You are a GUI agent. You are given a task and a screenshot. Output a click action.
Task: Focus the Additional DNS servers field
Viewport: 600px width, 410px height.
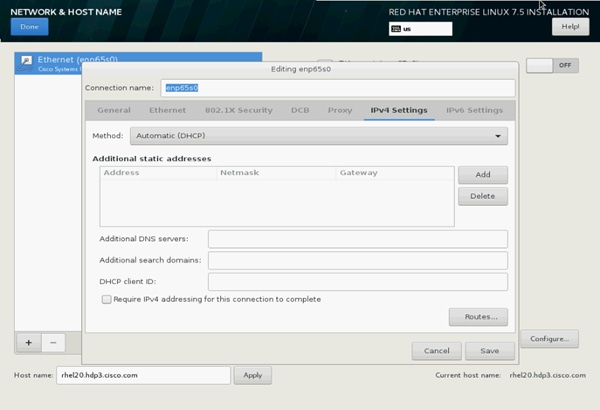pos(358,239)
